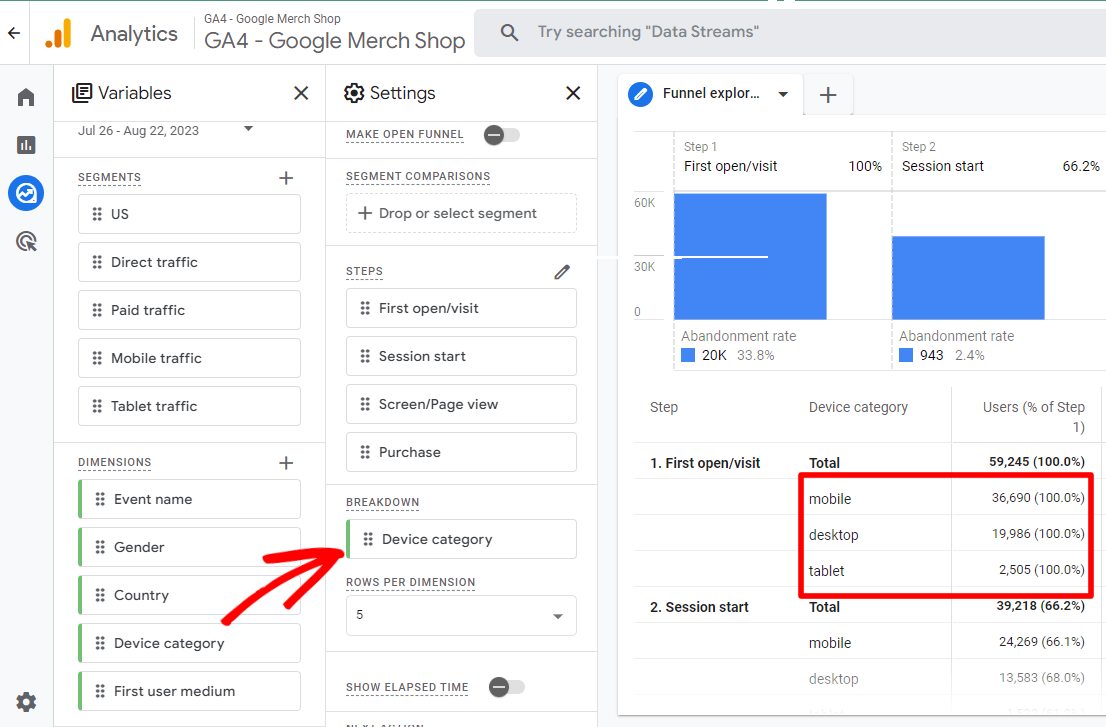The height and width of the screenshot is (727, 1106).
Task: Select the Reports icon in sidebar
Action: point(25,144)
